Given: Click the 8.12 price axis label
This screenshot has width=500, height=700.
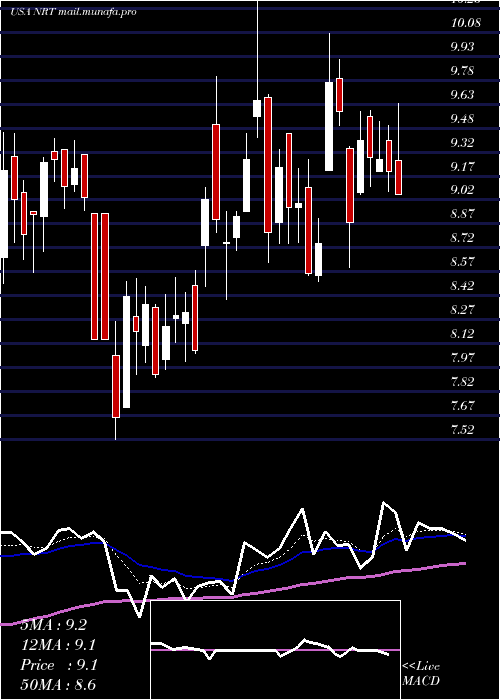Looking at the screenshot, I should (x=462, y=334).
